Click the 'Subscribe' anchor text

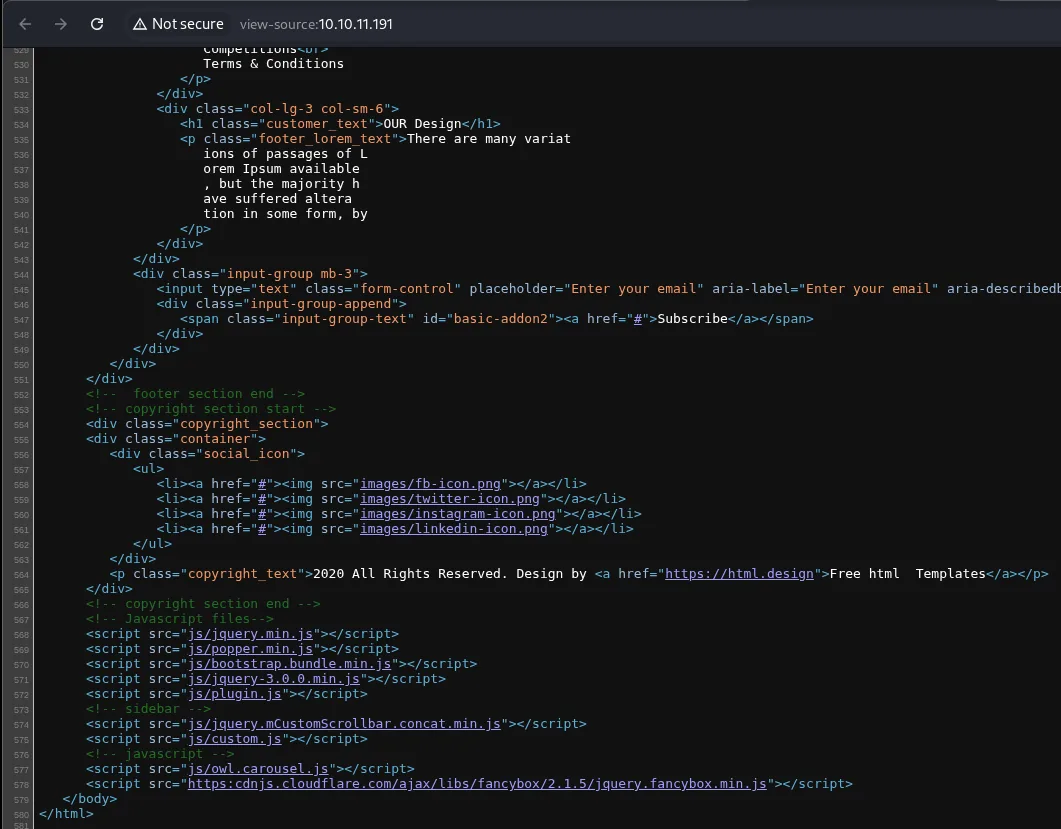[x=692, y=319]
